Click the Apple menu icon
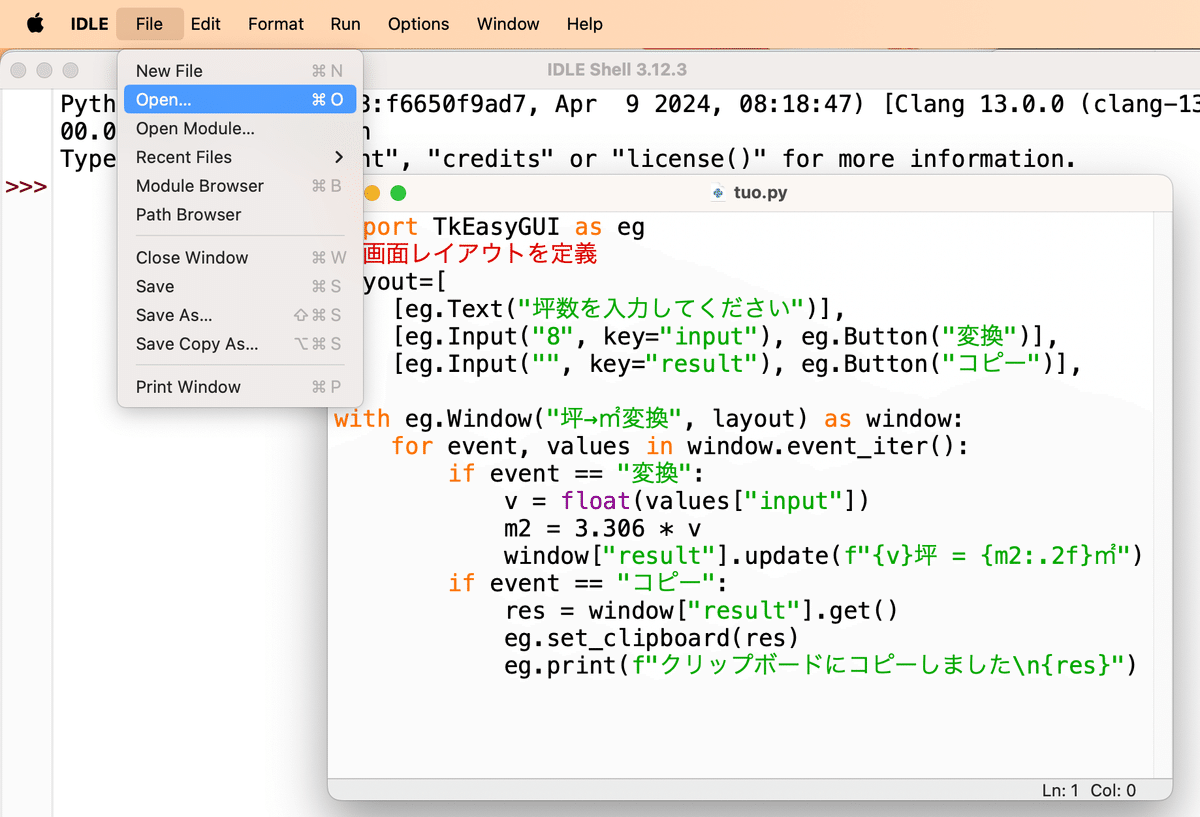1200x817 pixels. point(35,23)
